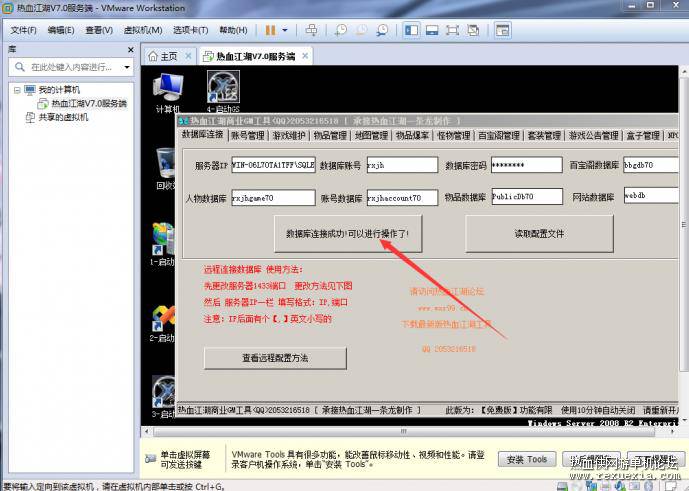Click the GM tool window title bar
Image resolution: width=689 pixels, height=491 pixels.
[428, 120]
